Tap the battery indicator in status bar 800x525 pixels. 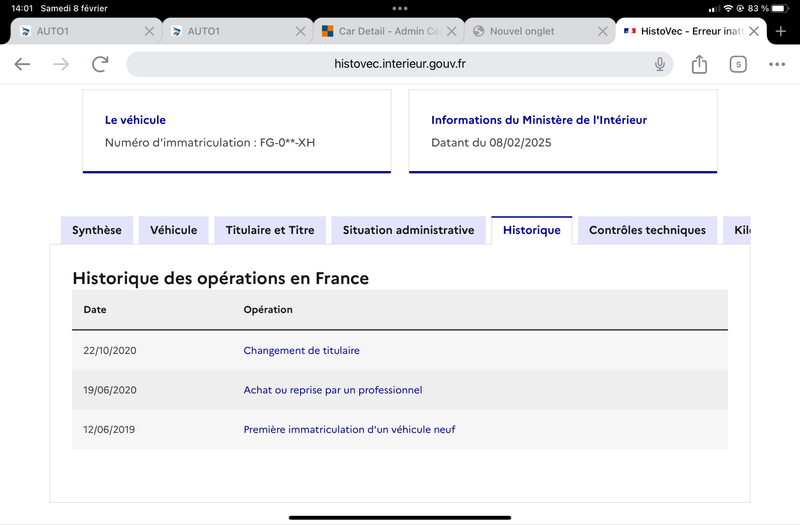coord(780,9)
